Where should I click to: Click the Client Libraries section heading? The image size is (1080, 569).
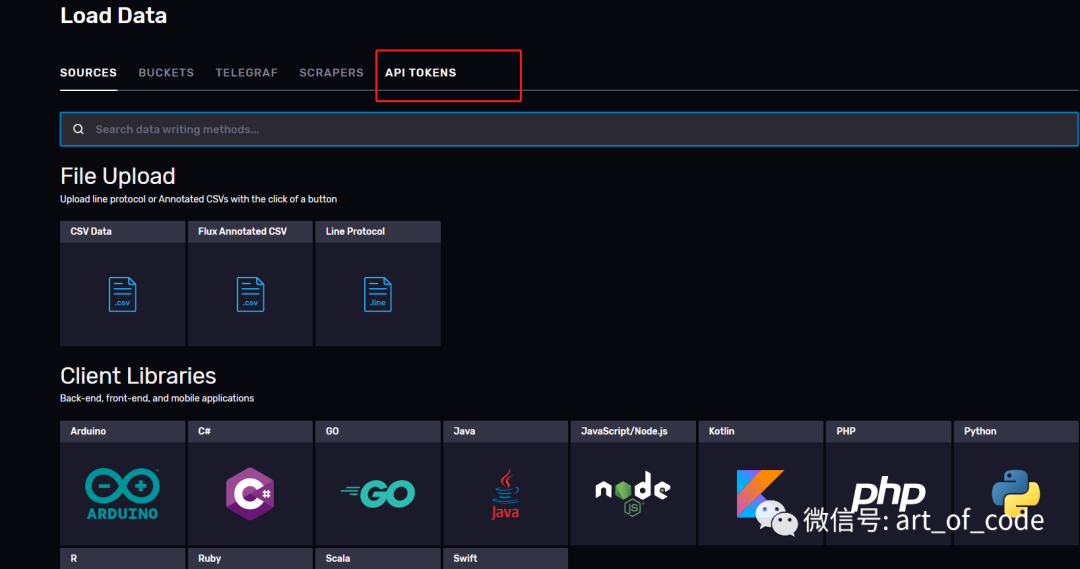[138, 375]
